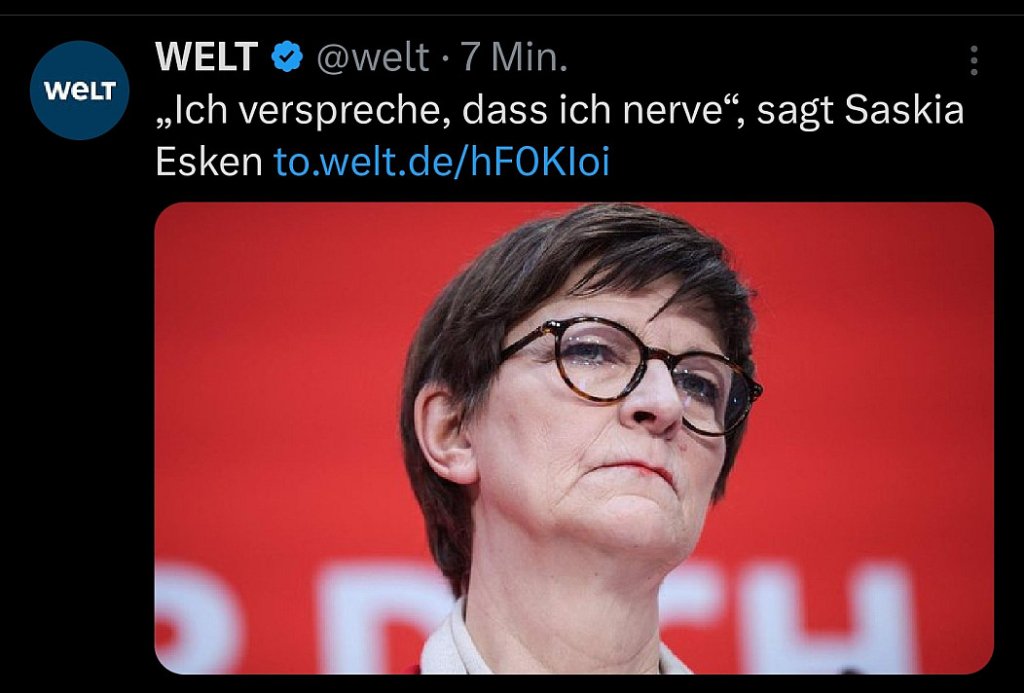Open the tweet via 7 Min. timestamp
The image size is (1024, 693).
[515, 57]
